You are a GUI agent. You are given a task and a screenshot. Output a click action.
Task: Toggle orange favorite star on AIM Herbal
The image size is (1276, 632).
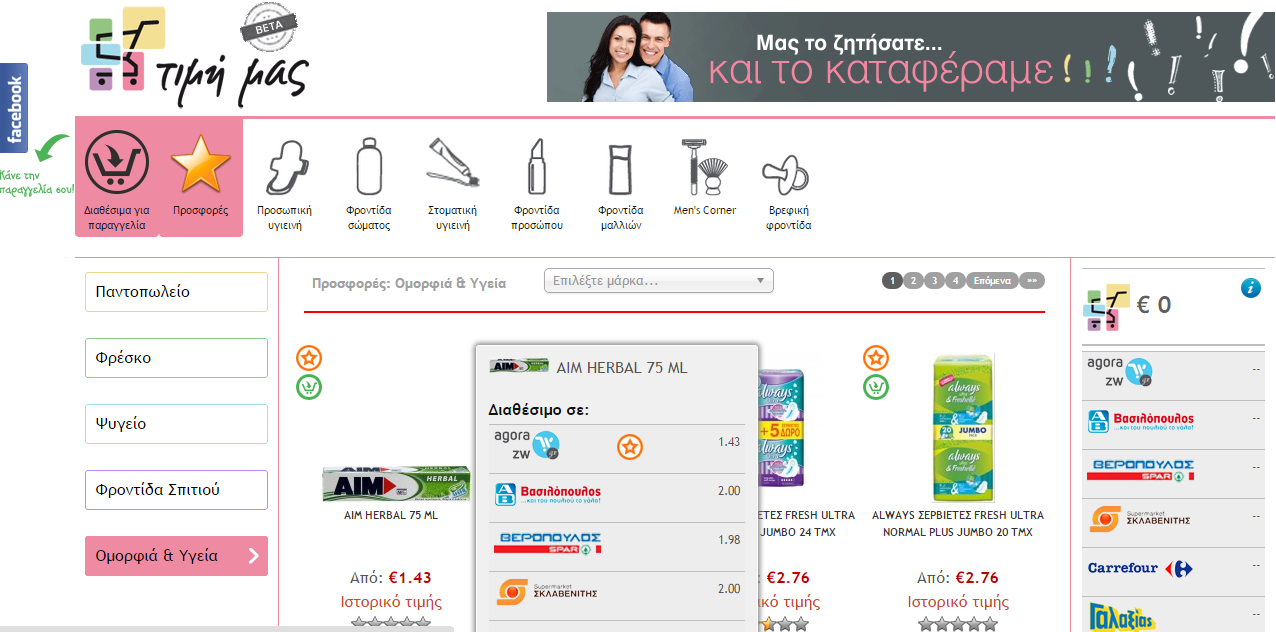point(309,358)
